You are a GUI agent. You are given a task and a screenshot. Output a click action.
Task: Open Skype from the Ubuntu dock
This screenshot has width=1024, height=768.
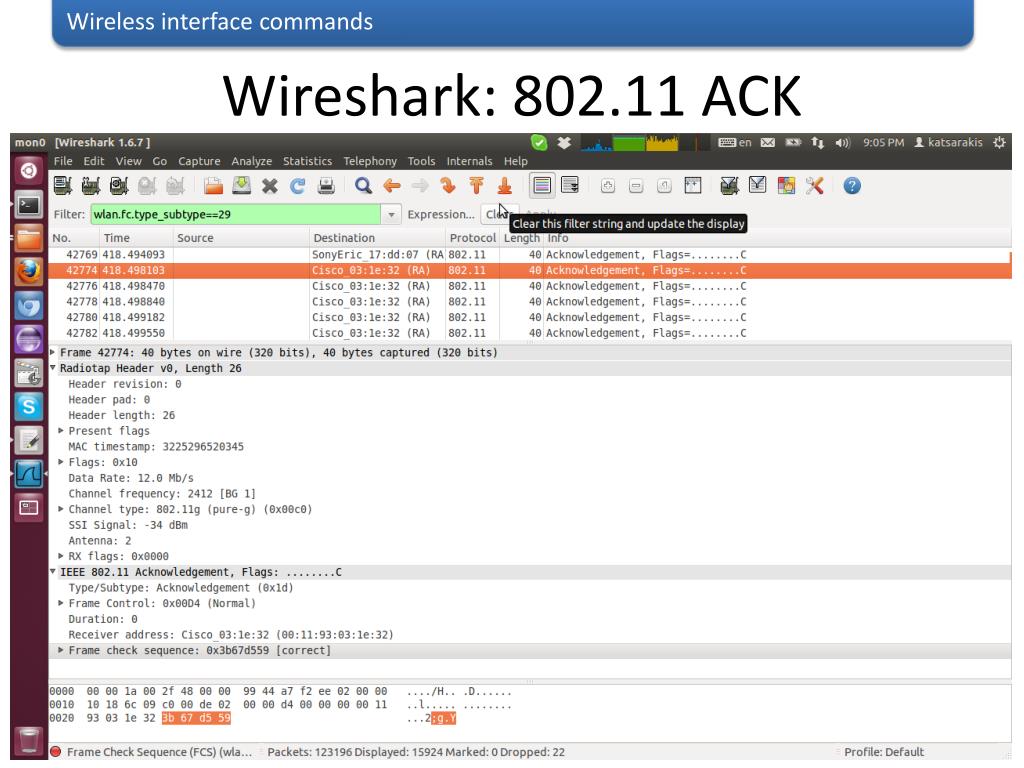coord(29,407)
